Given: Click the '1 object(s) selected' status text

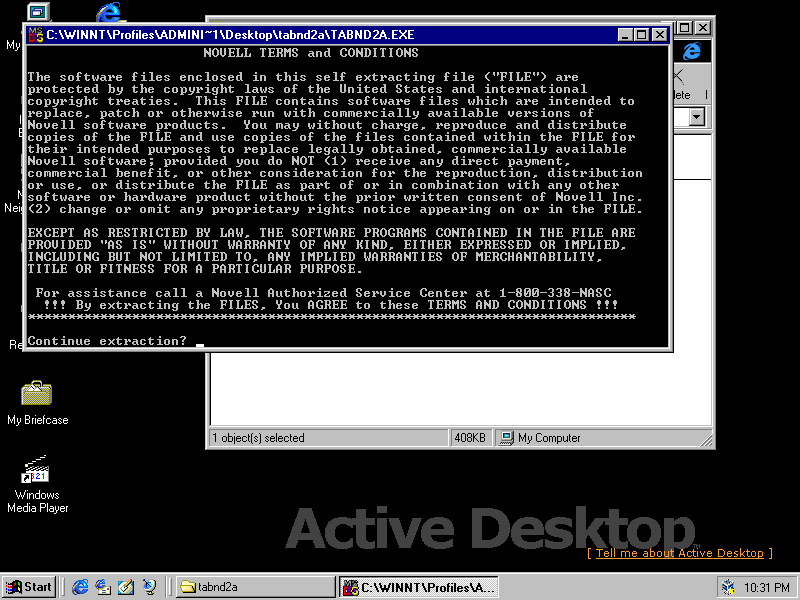Looking at the screenshot, I should click(x=258, y=438).
